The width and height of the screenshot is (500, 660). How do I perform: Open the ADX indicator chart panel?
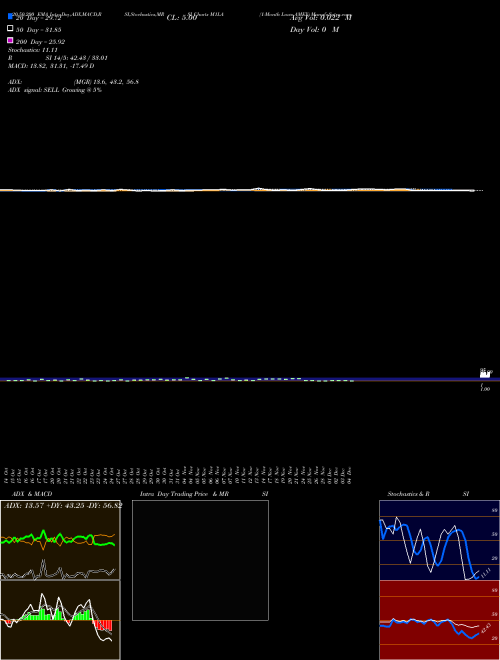[x=60, y=540]
